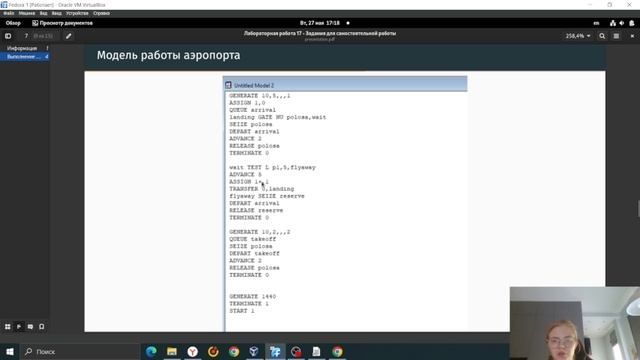
Task: Open the Обзор activities overview
Action: [13, 23]
